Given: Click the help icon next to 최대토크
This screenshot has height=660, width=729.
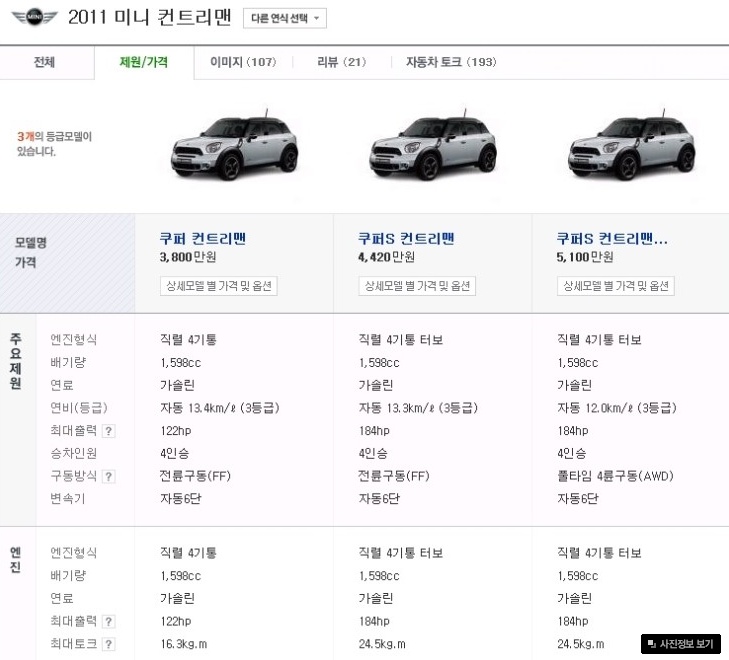Looking at the screenshot, I should (x=108, y=644).
